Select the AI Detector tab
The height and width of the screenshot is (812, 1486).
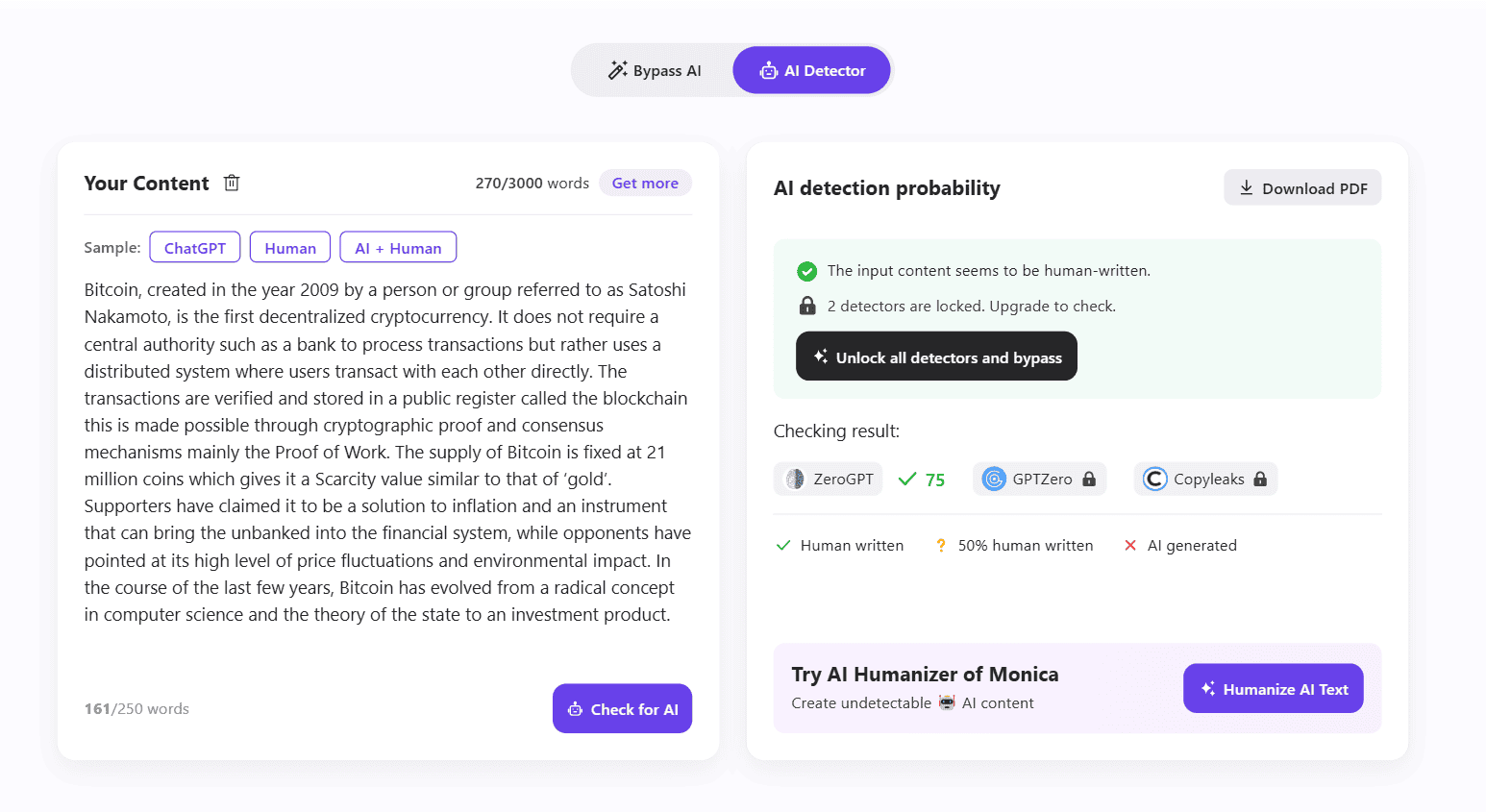[812, 71]
